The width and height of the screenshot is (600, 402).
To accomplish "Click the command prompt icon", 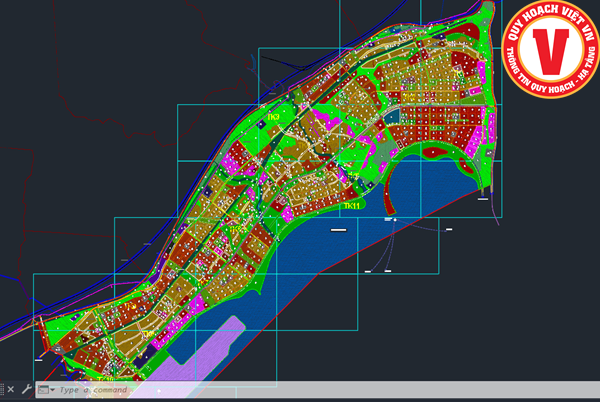I will (x=43, y=390).
